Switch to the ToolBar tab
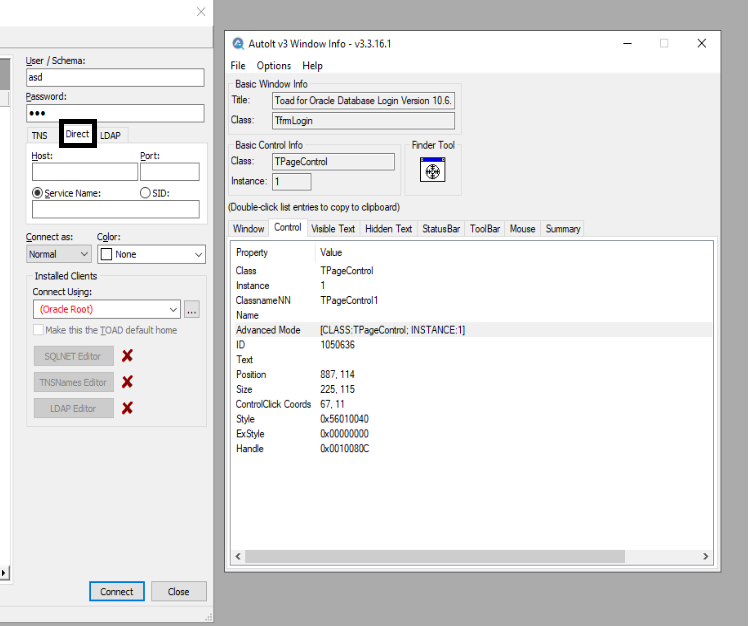 [485, 229]
